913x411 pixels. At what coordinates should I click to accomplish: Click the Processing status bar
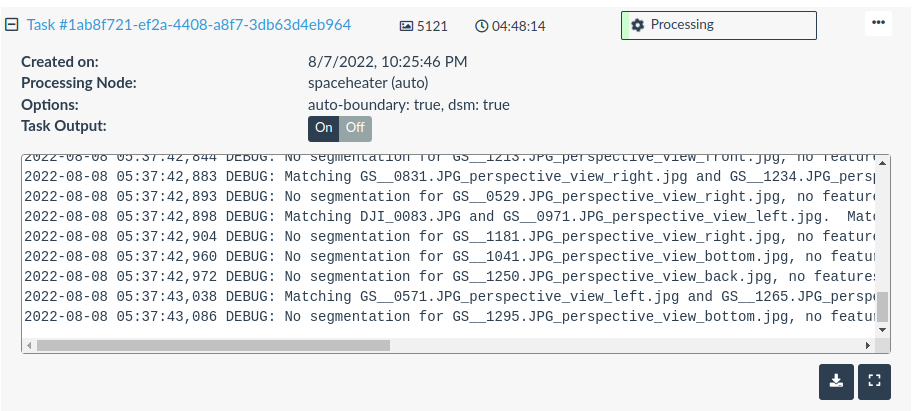tap(719, 25)
